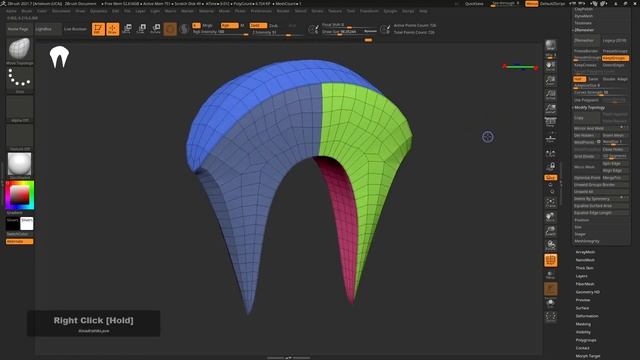Click inside the color picker square

point(20,195)
